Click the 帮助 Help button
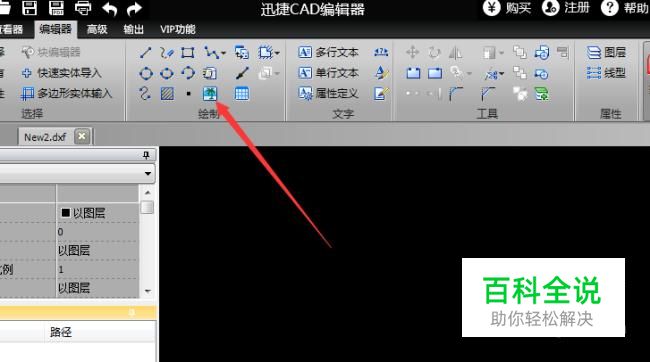Image resolution: width=650 pixels, height=362 pixels. pyautogui.click(x=625, y=8)
